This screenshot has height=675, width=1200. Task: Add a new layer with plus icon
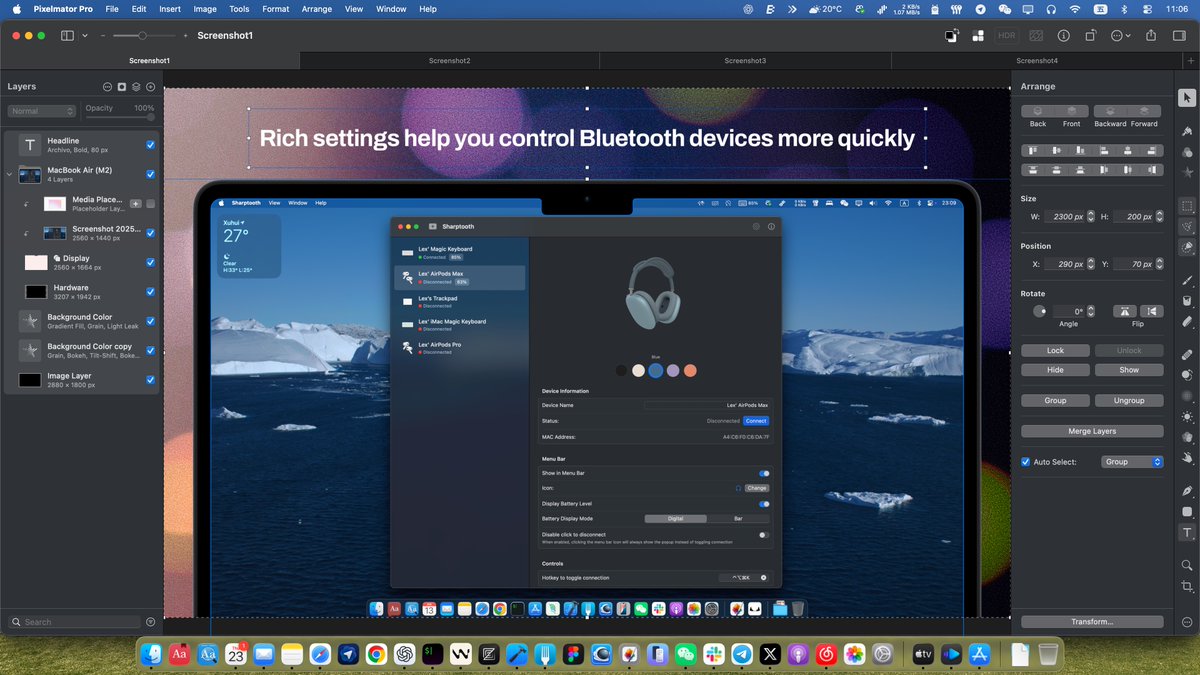point(150,87)
